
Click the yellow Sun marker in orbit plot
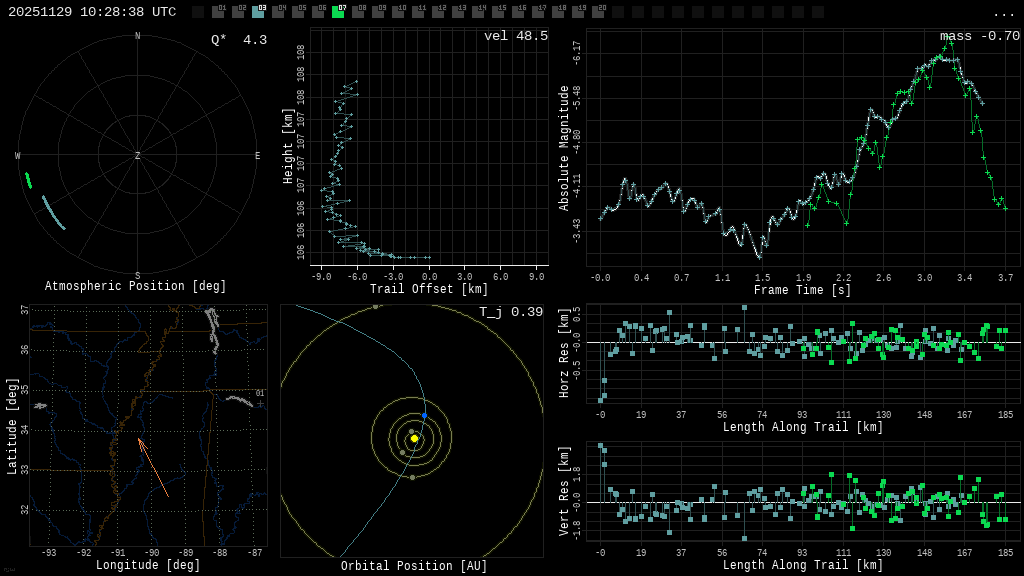414,438
